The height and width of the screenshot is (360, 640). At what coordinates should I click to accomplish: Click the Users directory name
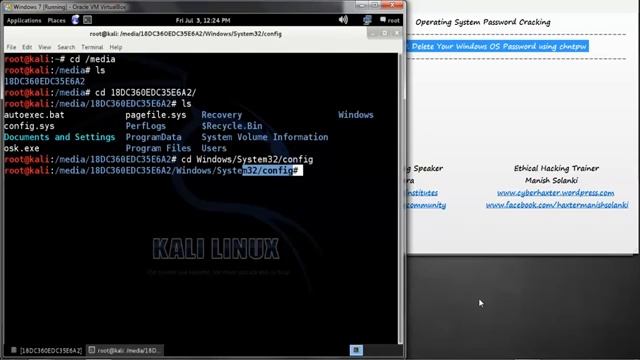point(214,148)
